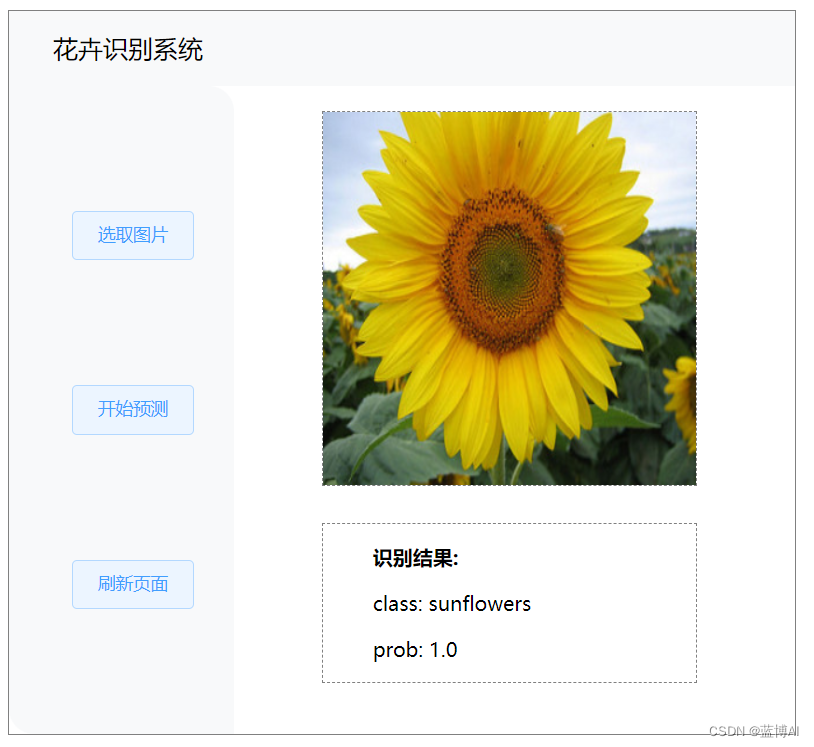Click the CSDN @蓝博AI watermark

(754, 731)
